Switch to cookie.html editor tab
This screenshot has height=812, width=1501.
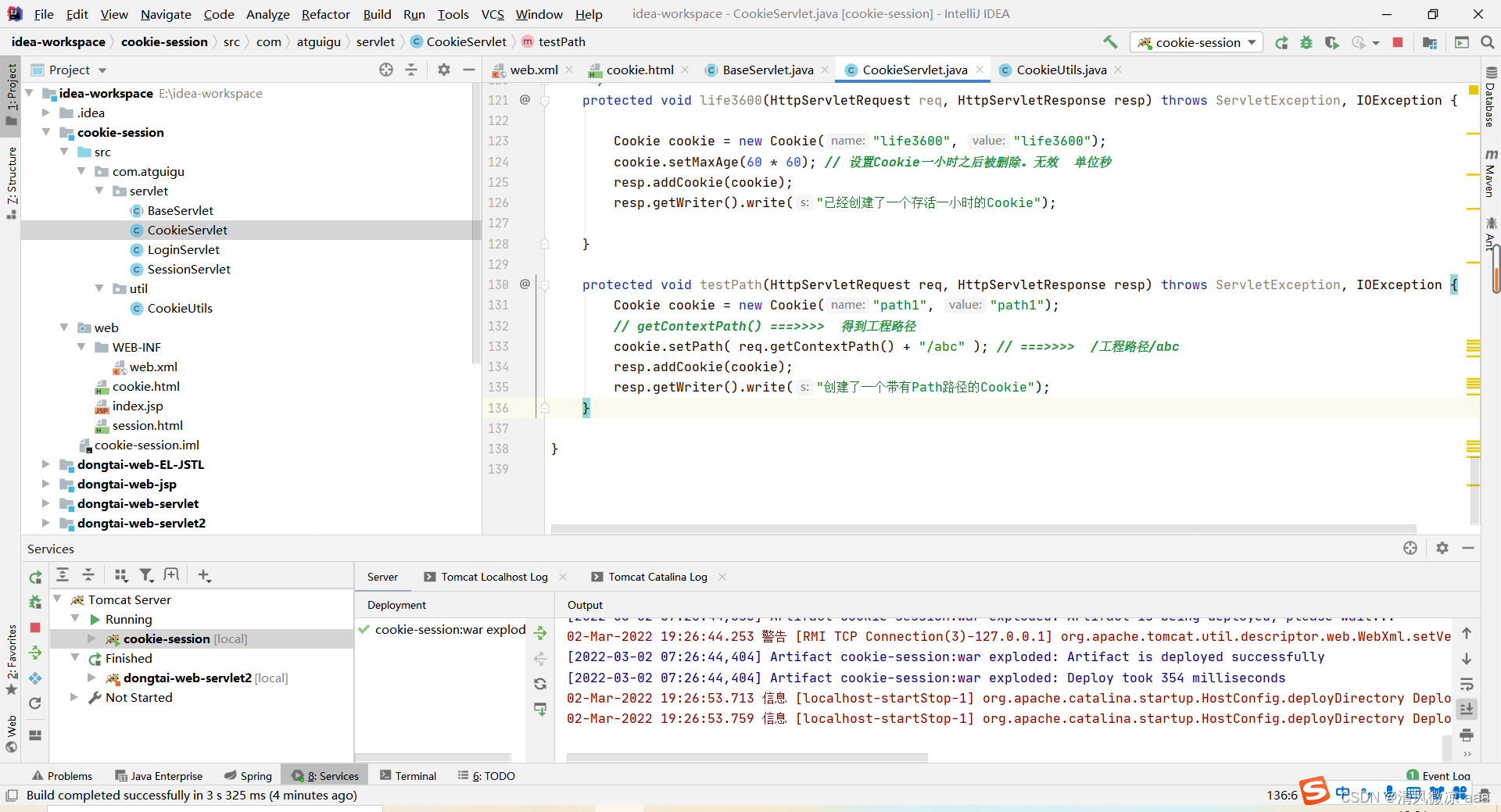639,70
